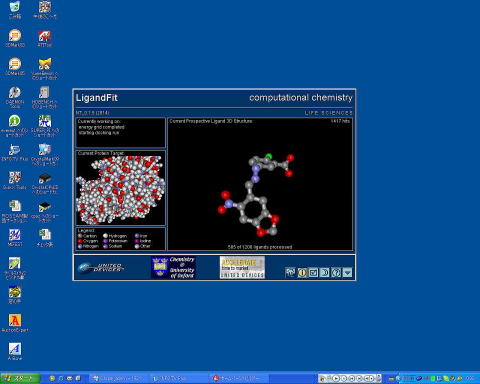Viewport: 480px width, 384px height.
Task: Switch to the taskbar window with red icon
Action: point(239,378)
